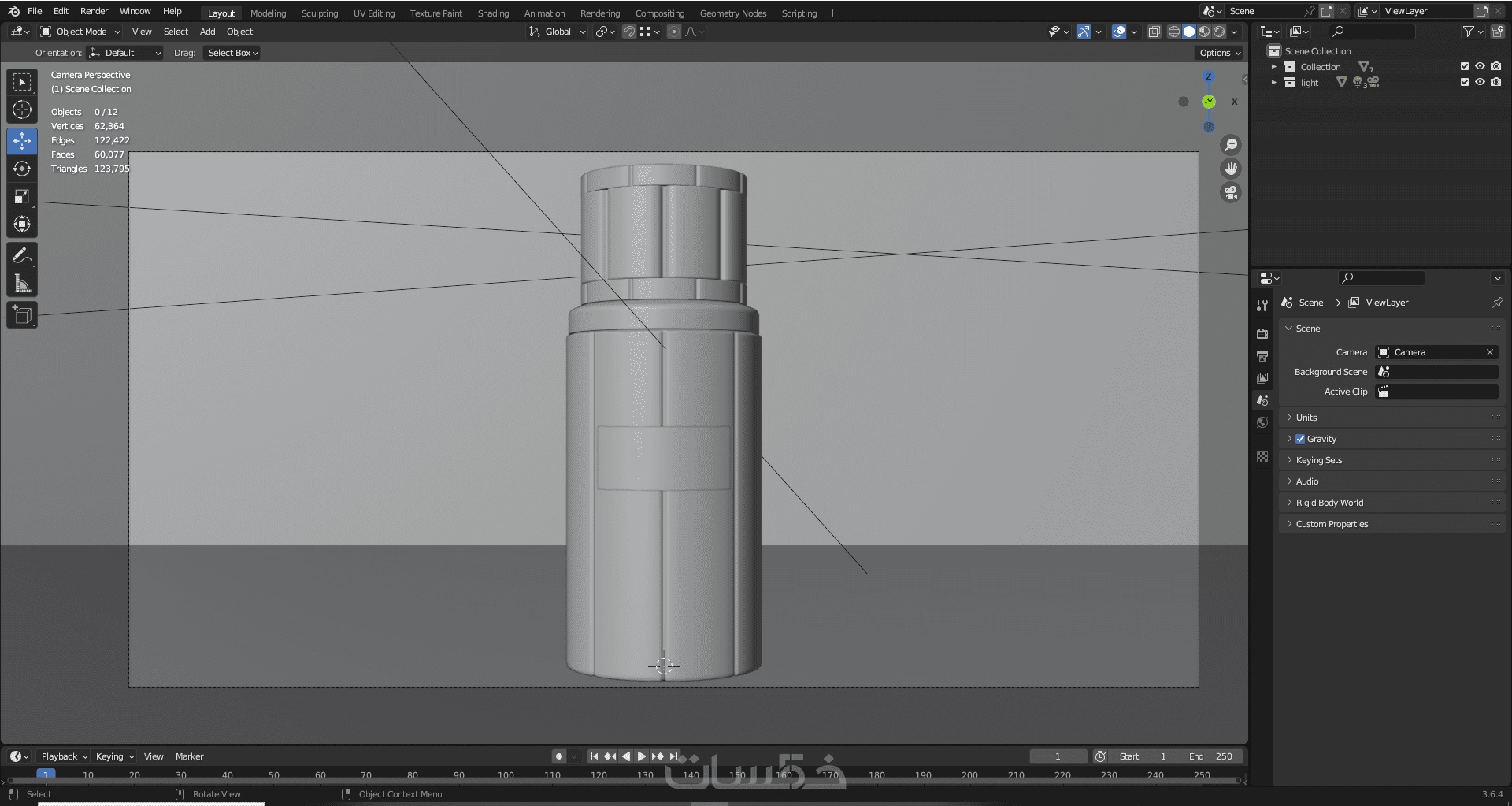
Task: Click frame 100 on the timeline
Action: [x=506, y=775]
